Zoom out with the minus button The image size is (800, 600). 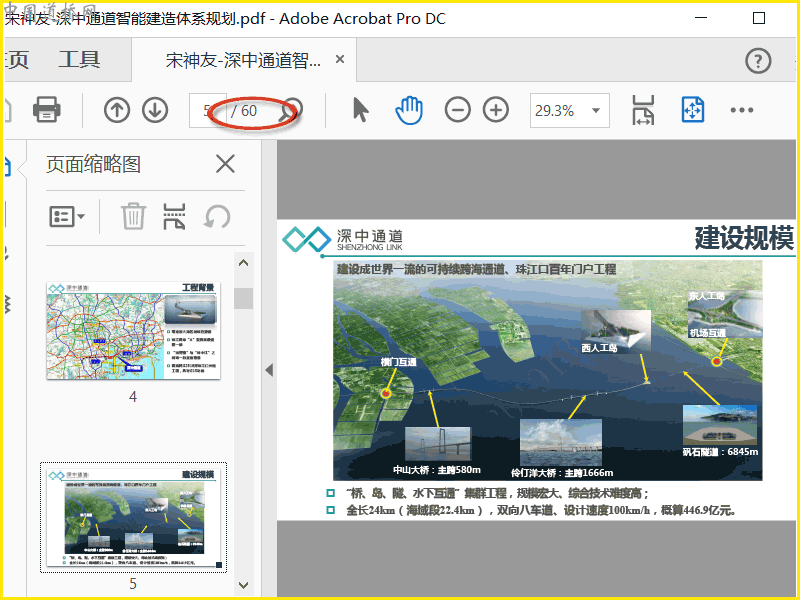coord(457,110)
